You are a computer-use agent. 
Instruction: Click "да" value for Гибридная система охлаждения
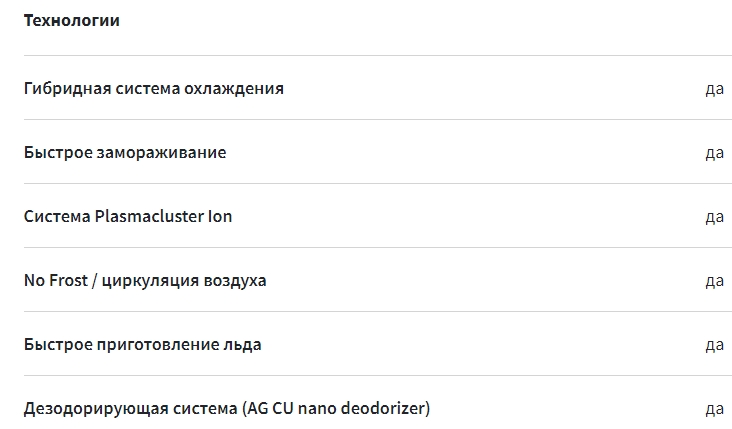pos(714,89)
